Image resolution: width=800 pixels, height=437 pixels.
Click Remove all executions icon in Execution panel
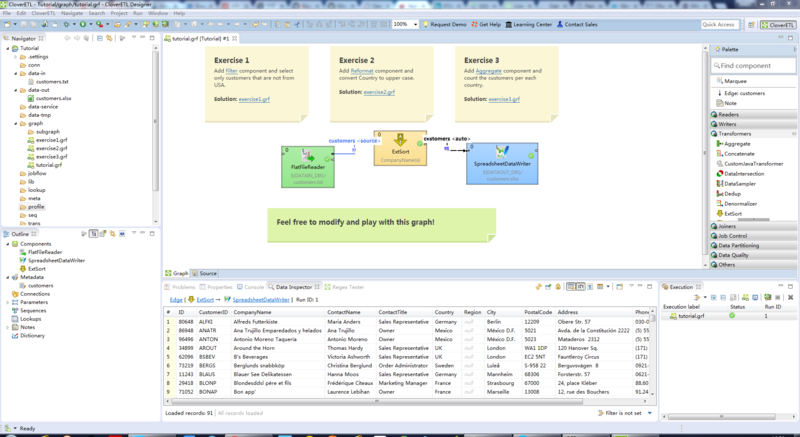(x=790, y=297)
